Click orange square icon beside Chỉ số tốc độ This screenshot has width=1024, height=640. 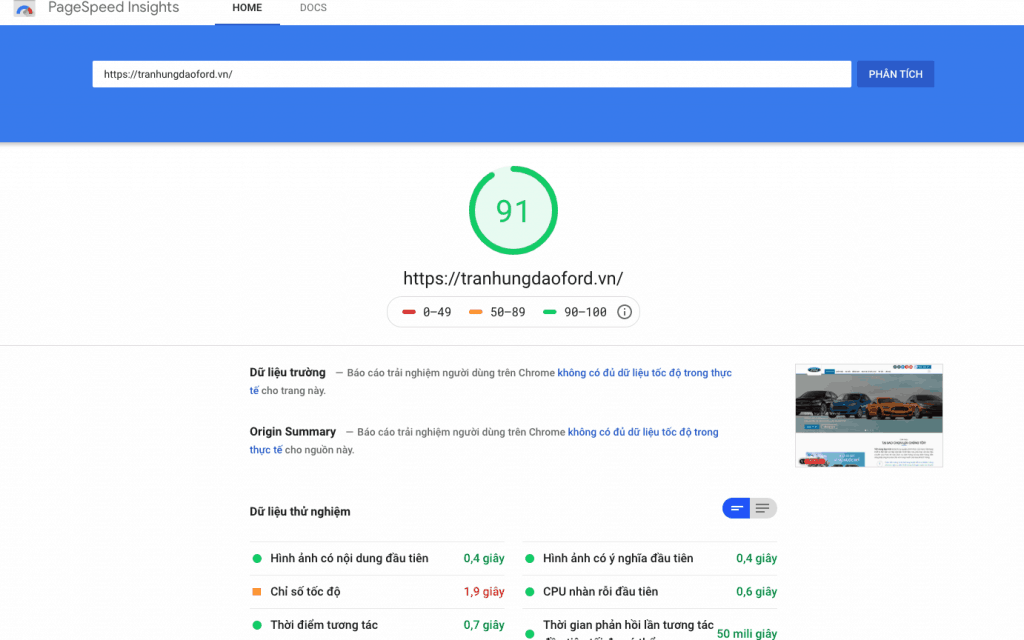point(257,592)
